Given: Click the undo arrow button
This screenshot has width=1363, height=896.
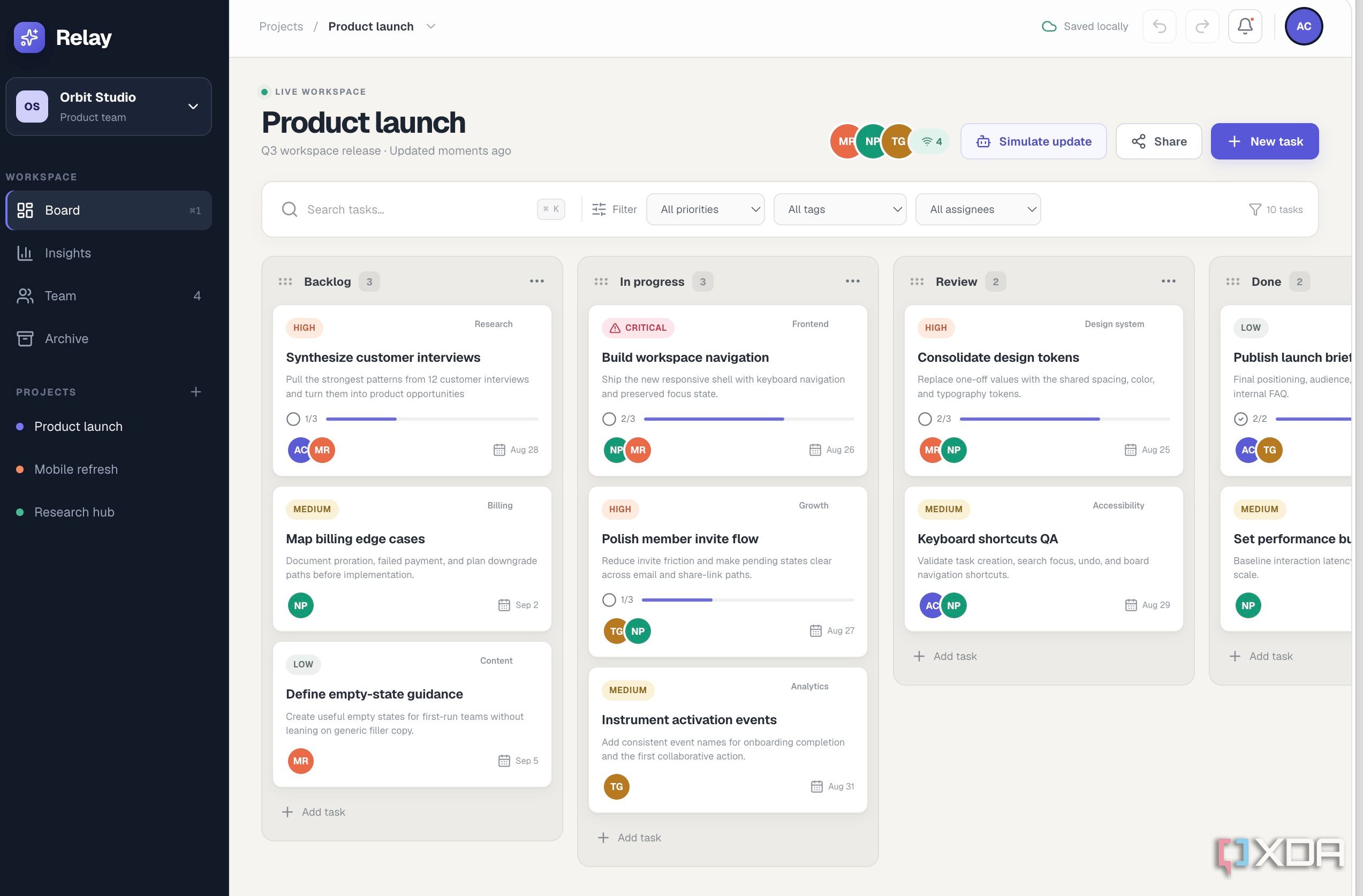Looking at the screenshot, I should 1160,26.
